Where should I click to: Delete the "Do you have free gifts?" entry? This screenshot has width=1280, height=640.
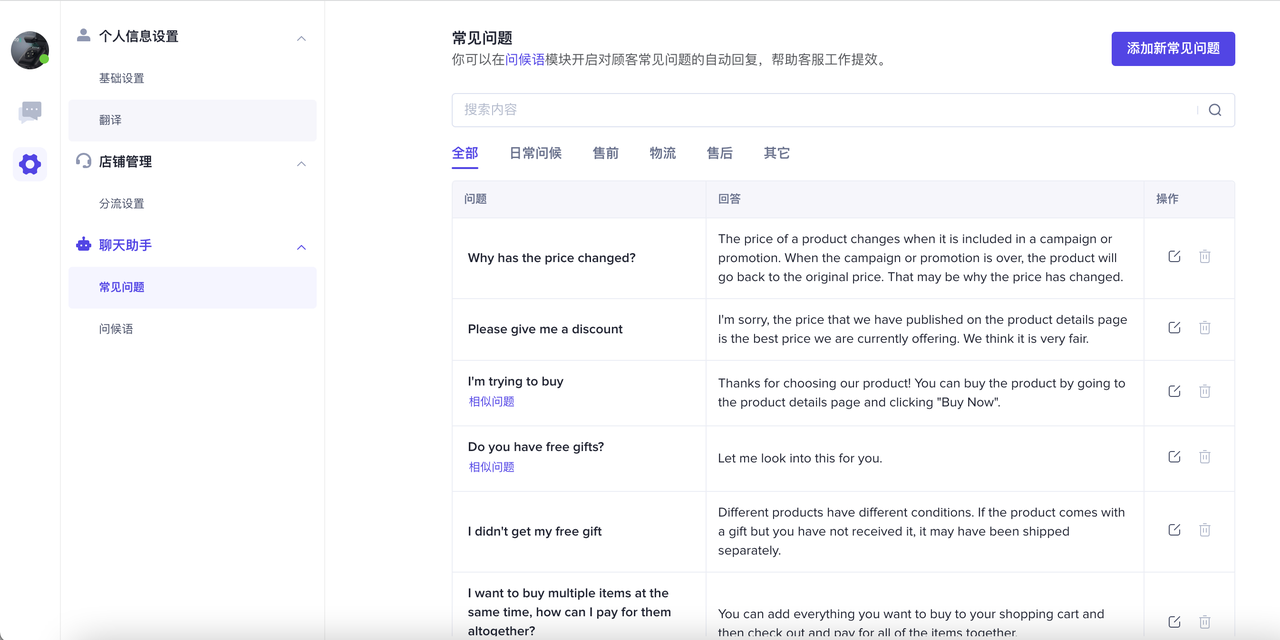[1205, 457]
